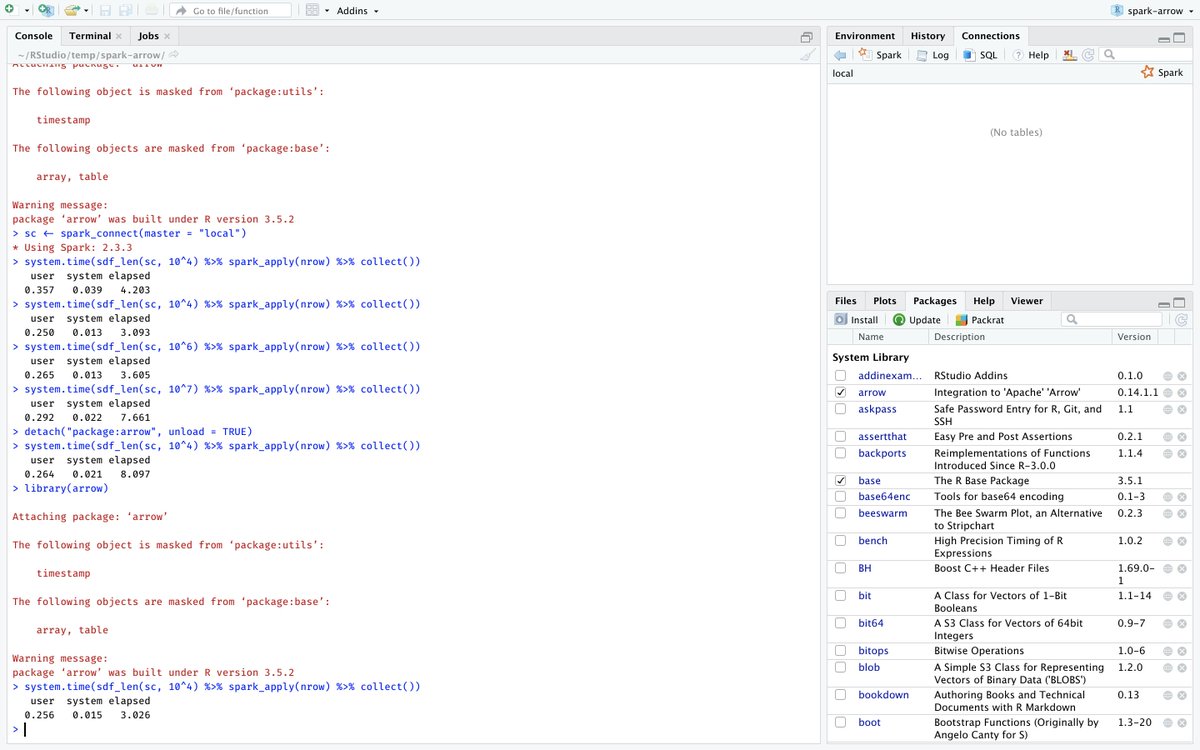
Task: Check the backports package checkbox
Action: coord(840,453)
